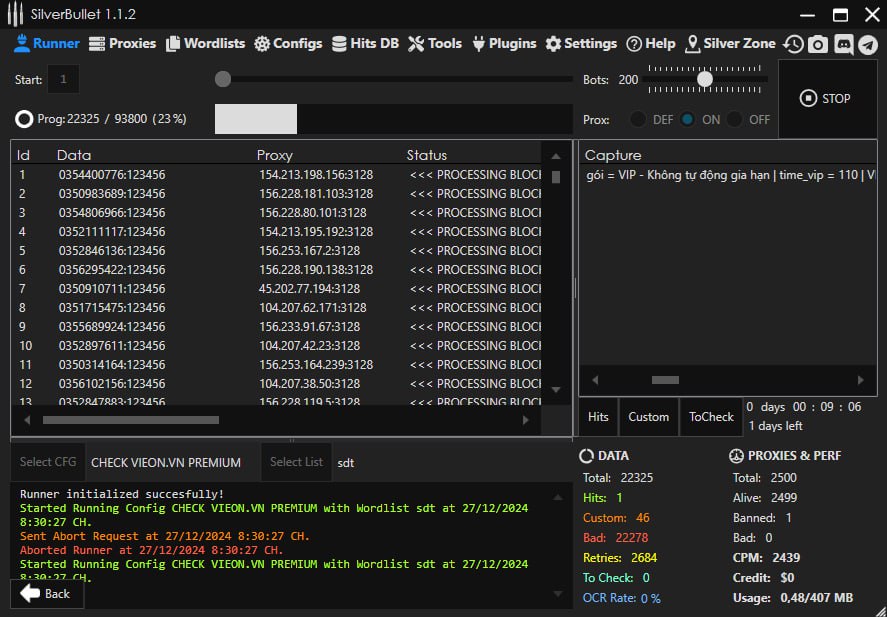This screenshot has height=617, width=887.
Task: Click the bot list scroll down arrow
Action: tap(556, 390)
